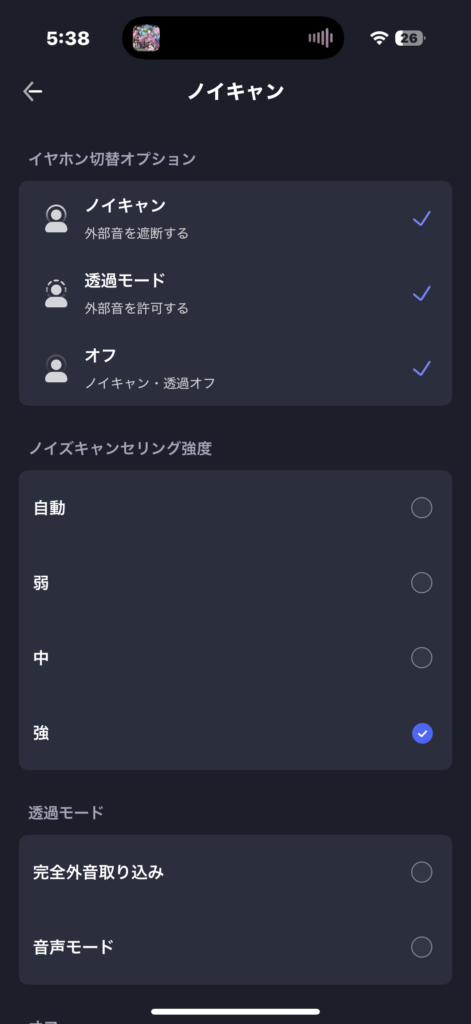Toggle the オフ switching option checkmark

pos(422,369)
